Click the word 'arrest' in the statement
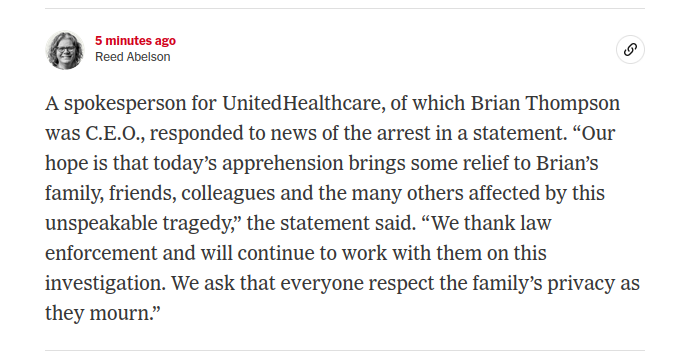The height and width of the screenshot is (363, 678). [403, 133]
